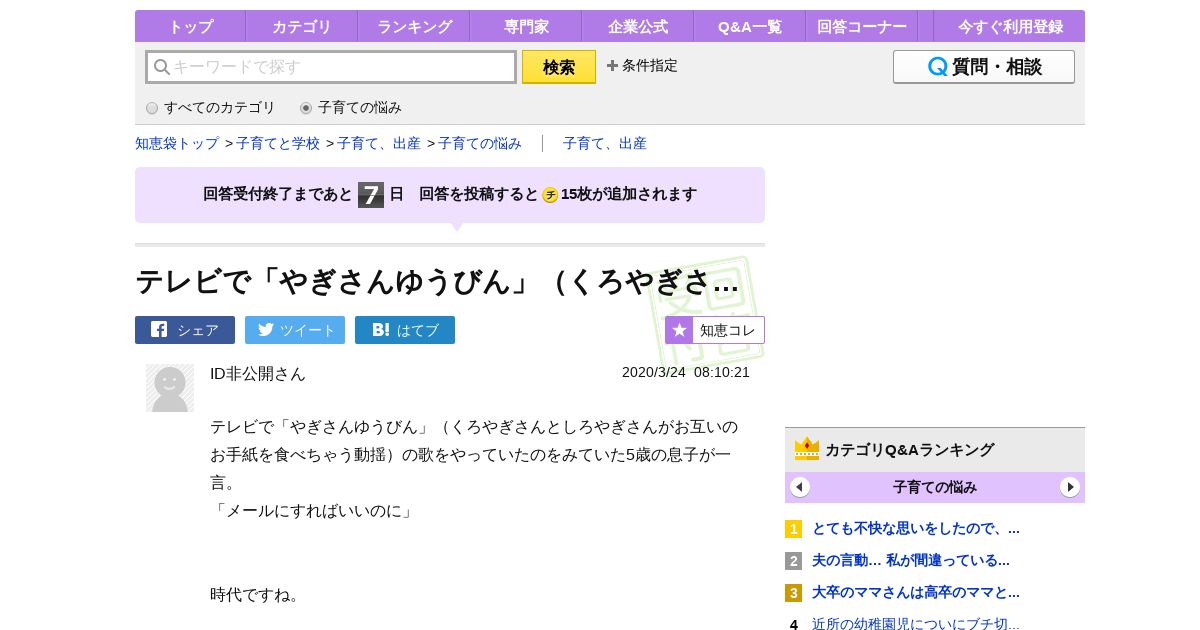The width and height of the screenshot is (1200, 630).
Task: Add question to 知恵コレ
Action: (715, 330)
